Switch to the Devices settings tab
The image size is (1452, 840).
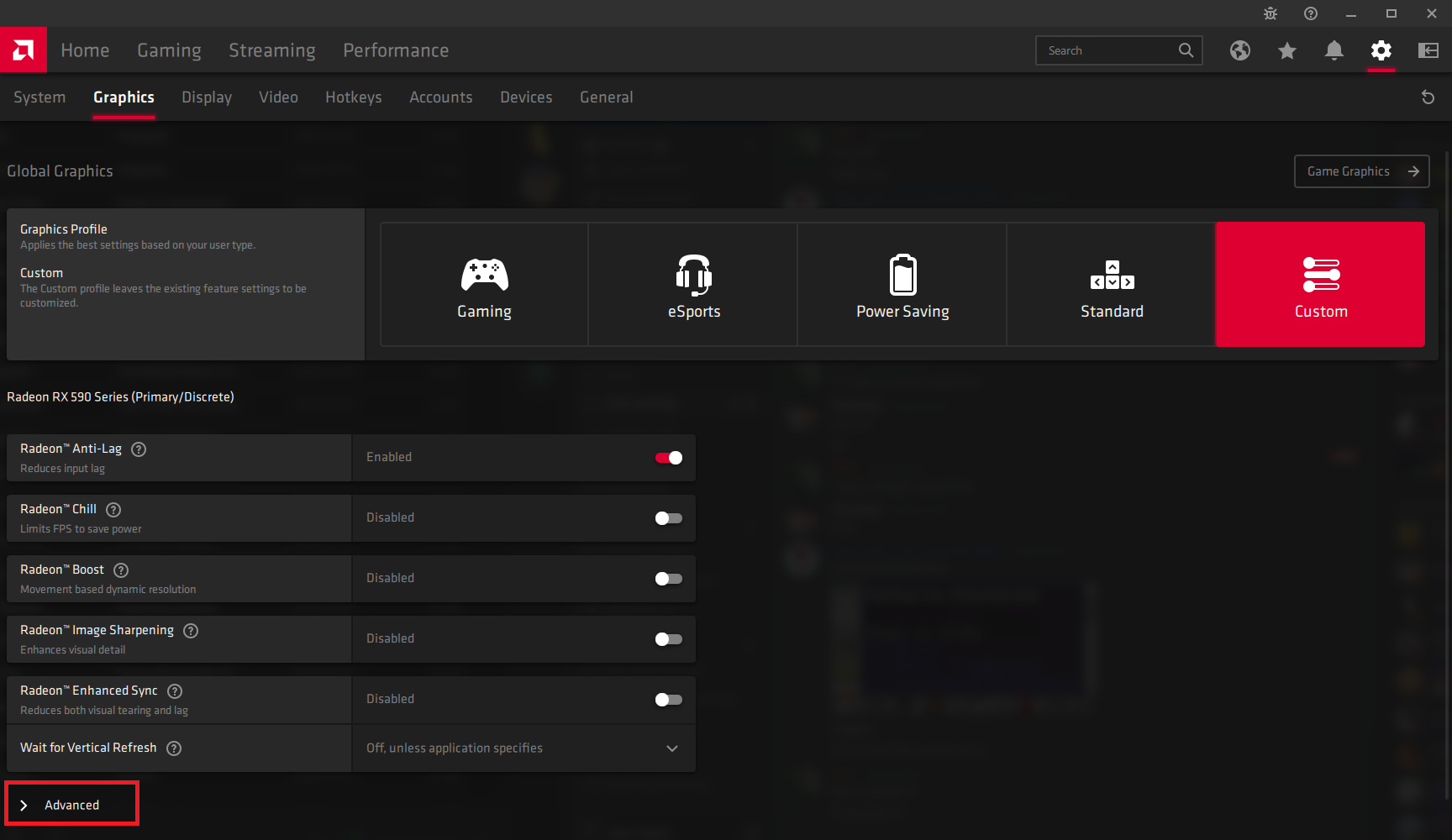(526, 97)
